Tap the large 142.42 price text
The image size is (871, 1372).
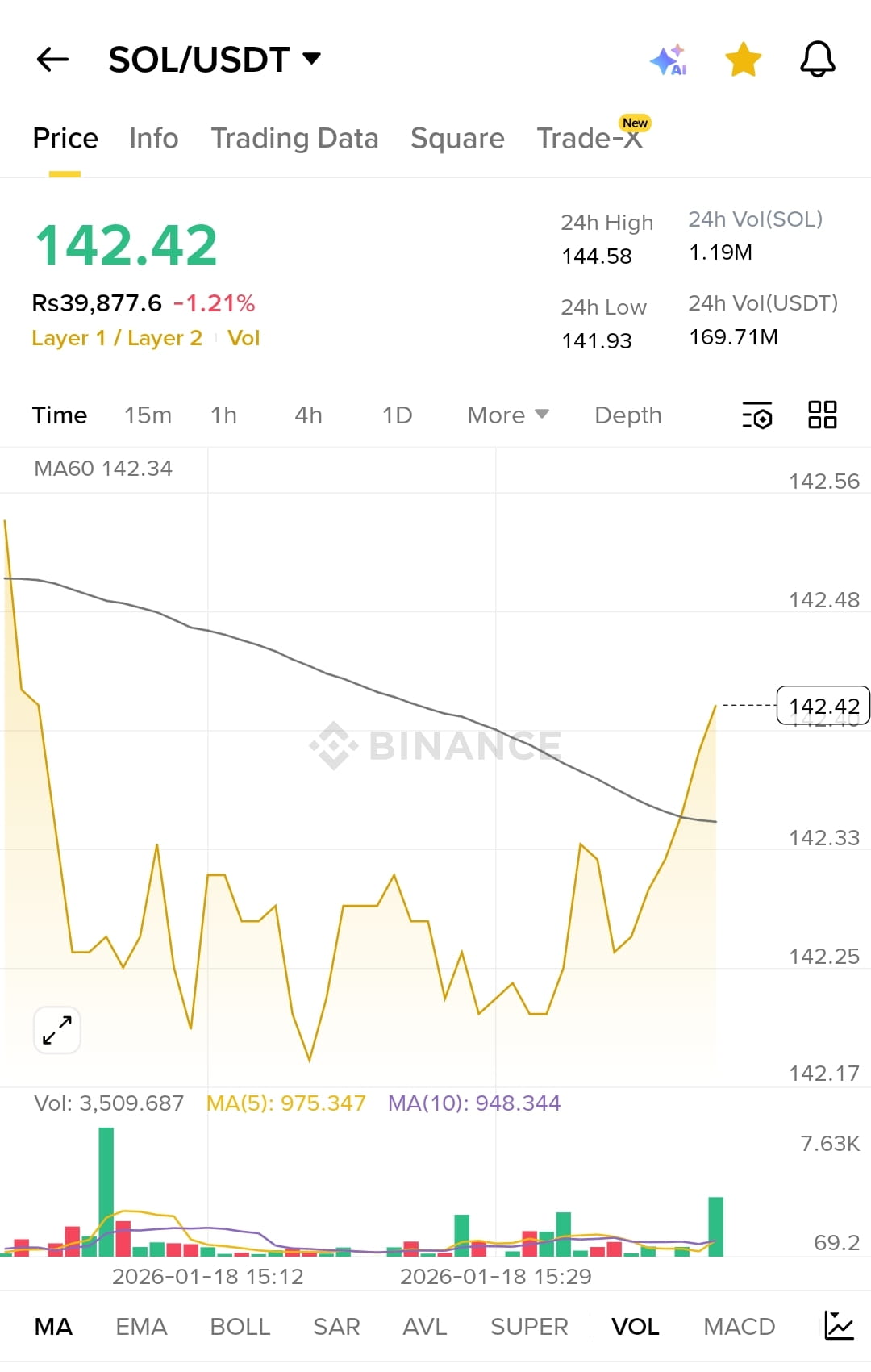click(x=127, y=245)
